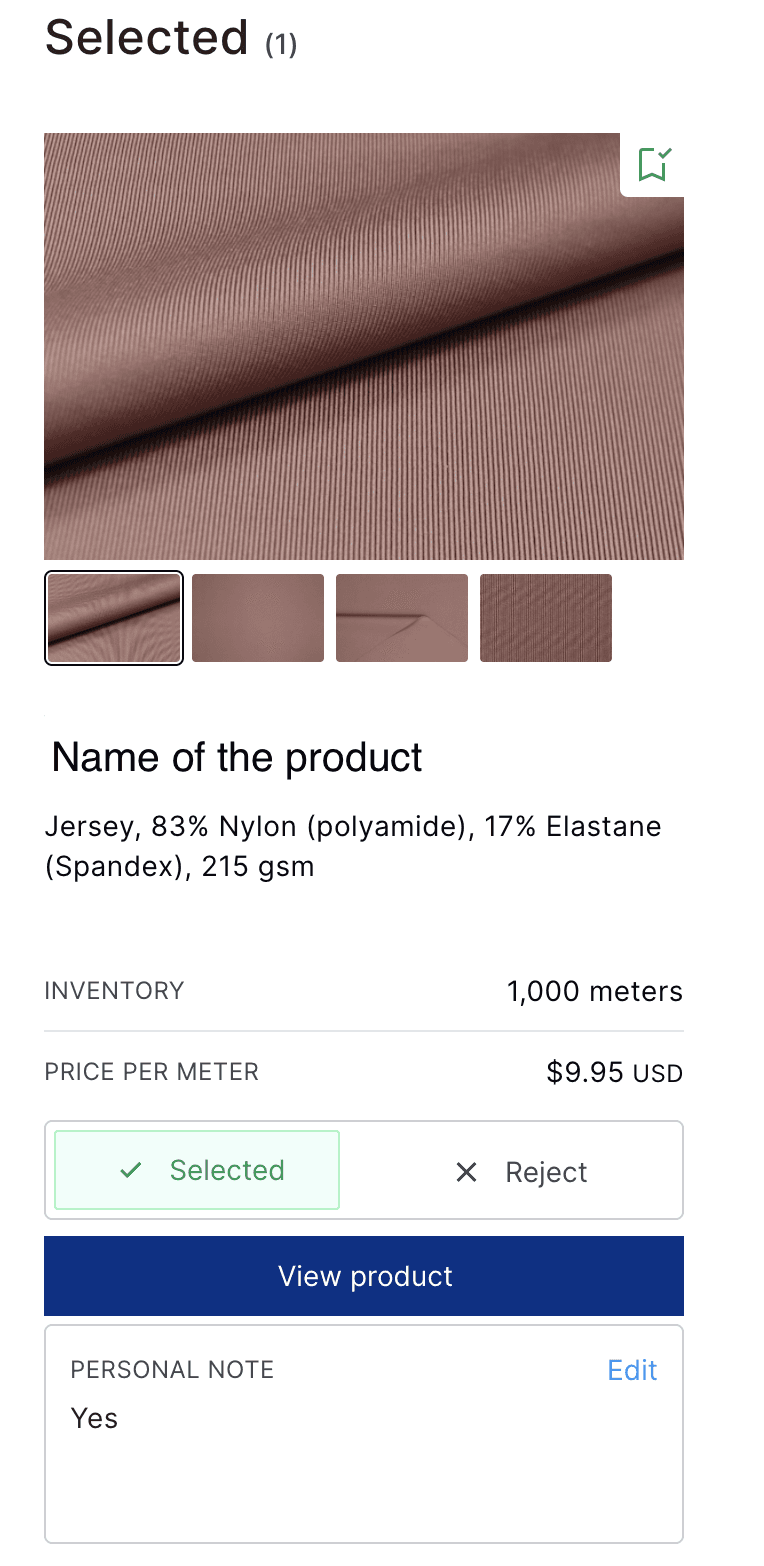Click the 1,000 meters inventory value

(x=595, y=991)
